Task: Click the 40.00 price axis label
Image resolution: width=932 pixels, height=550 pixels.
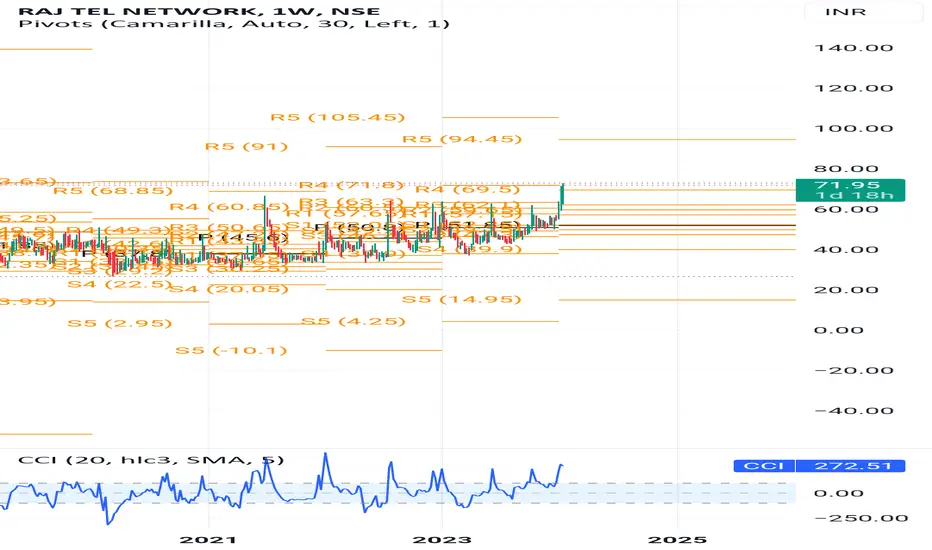Action: tap(846, 250)
